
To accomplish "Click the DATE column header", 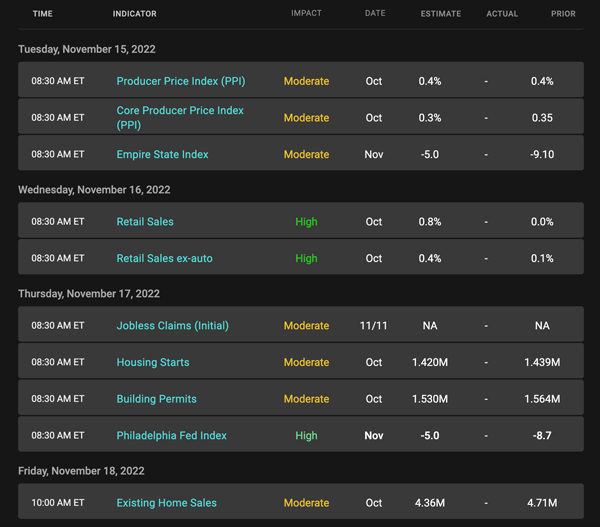I will coord(375,14).
